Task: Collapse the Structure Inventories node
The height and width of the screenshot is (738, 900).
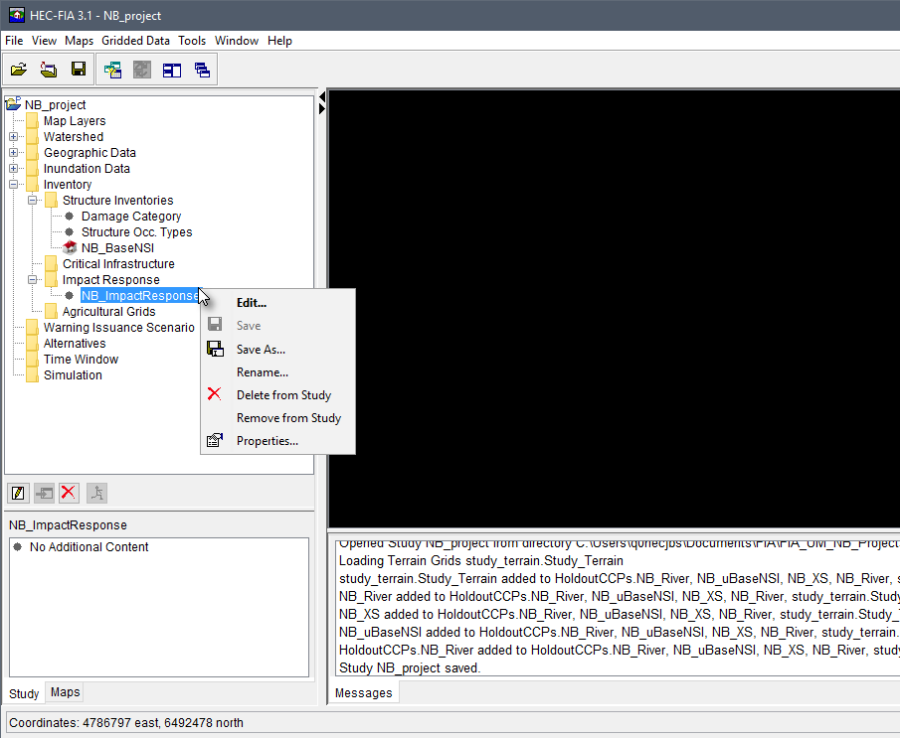Action: pyautogui.click(x=33, y=201)
